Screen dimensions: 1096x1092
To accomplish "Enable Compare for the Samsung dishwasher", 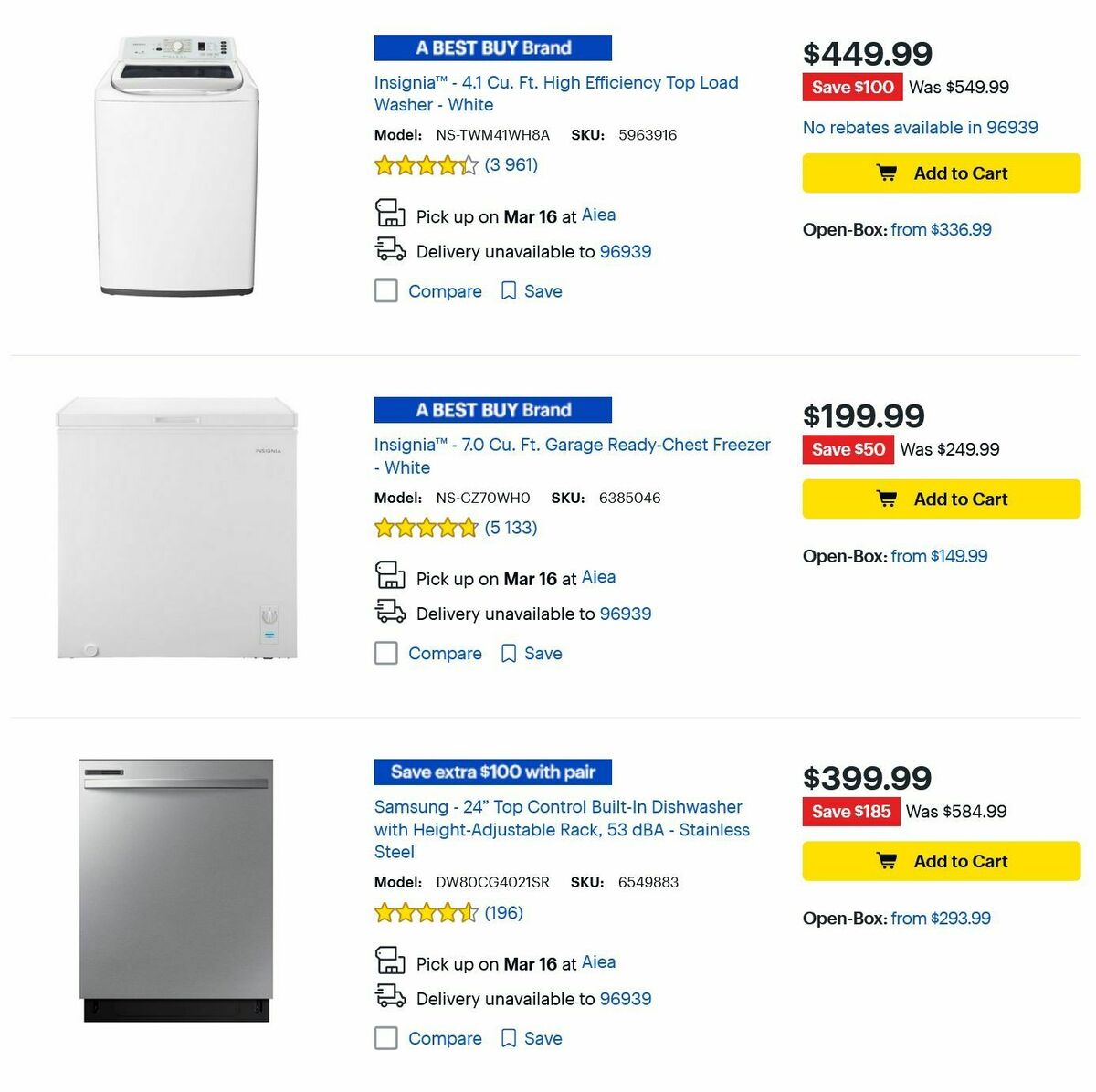I will pos(385,1038).
